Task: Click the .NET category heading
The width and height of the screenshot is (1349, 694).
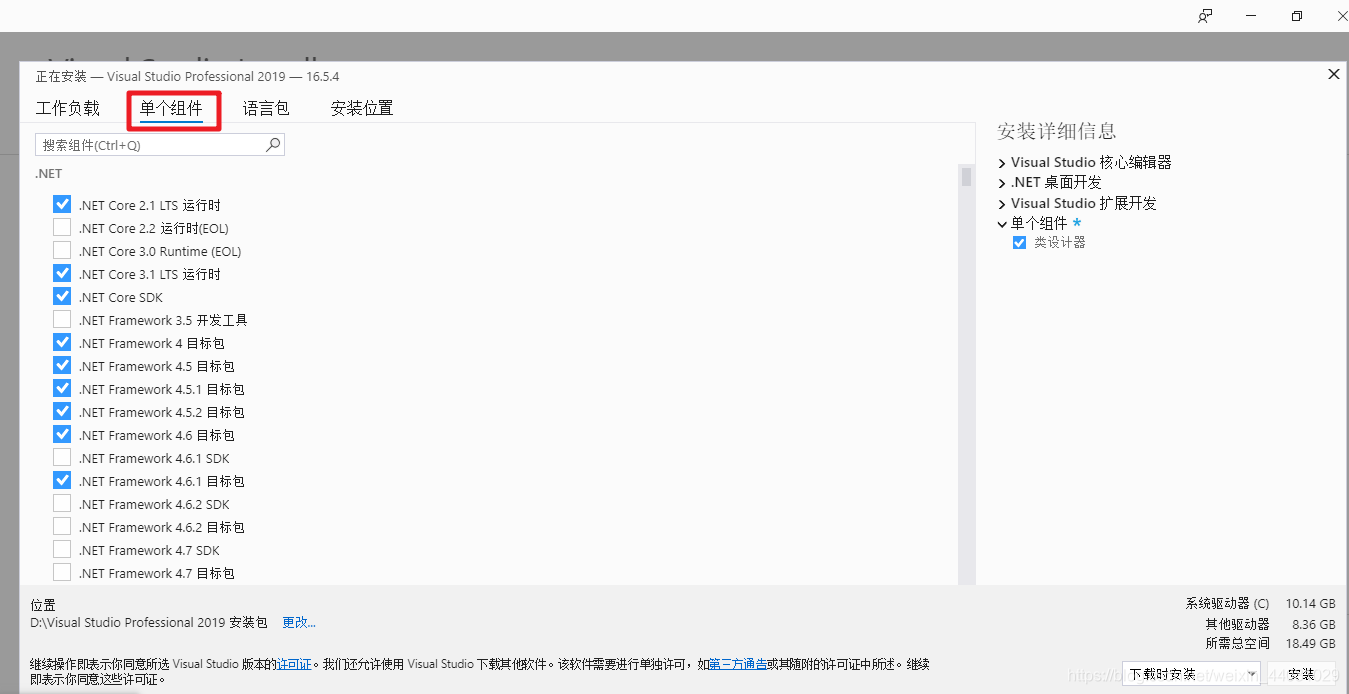Action: click(48, 174)
